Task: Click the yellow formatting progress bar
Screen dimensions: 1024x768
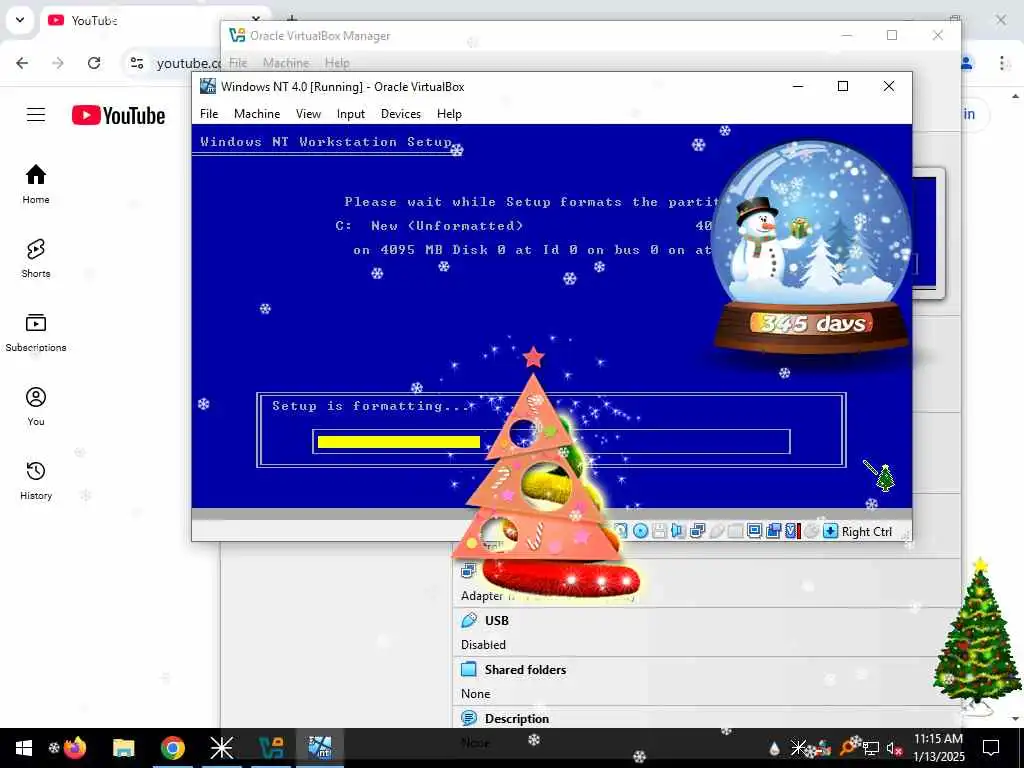Action: (398, 442)
